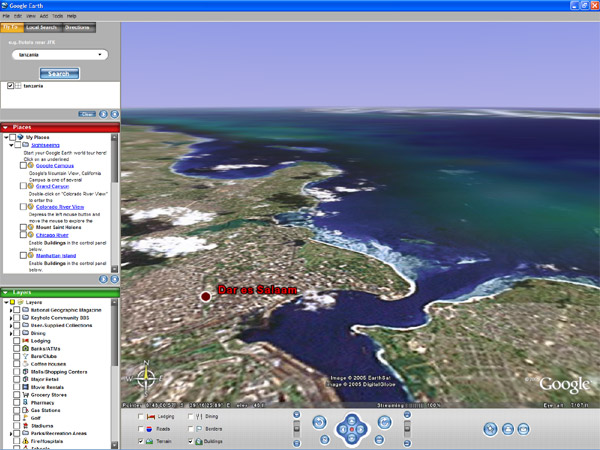Image resolution: width=600 pixels, height=450 pixels.
Task: Uncheck the Terrain checkbox
Action: tap(141, 441)
